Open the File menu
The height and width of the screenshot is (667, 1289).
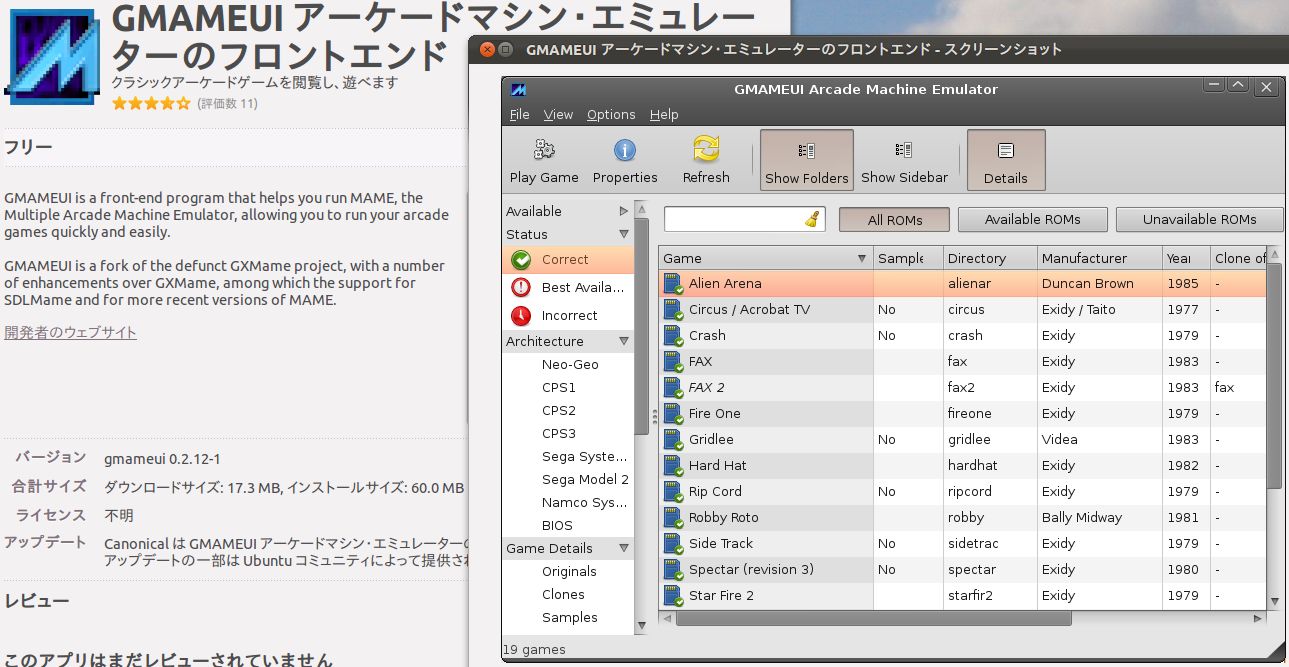[519, 115]
